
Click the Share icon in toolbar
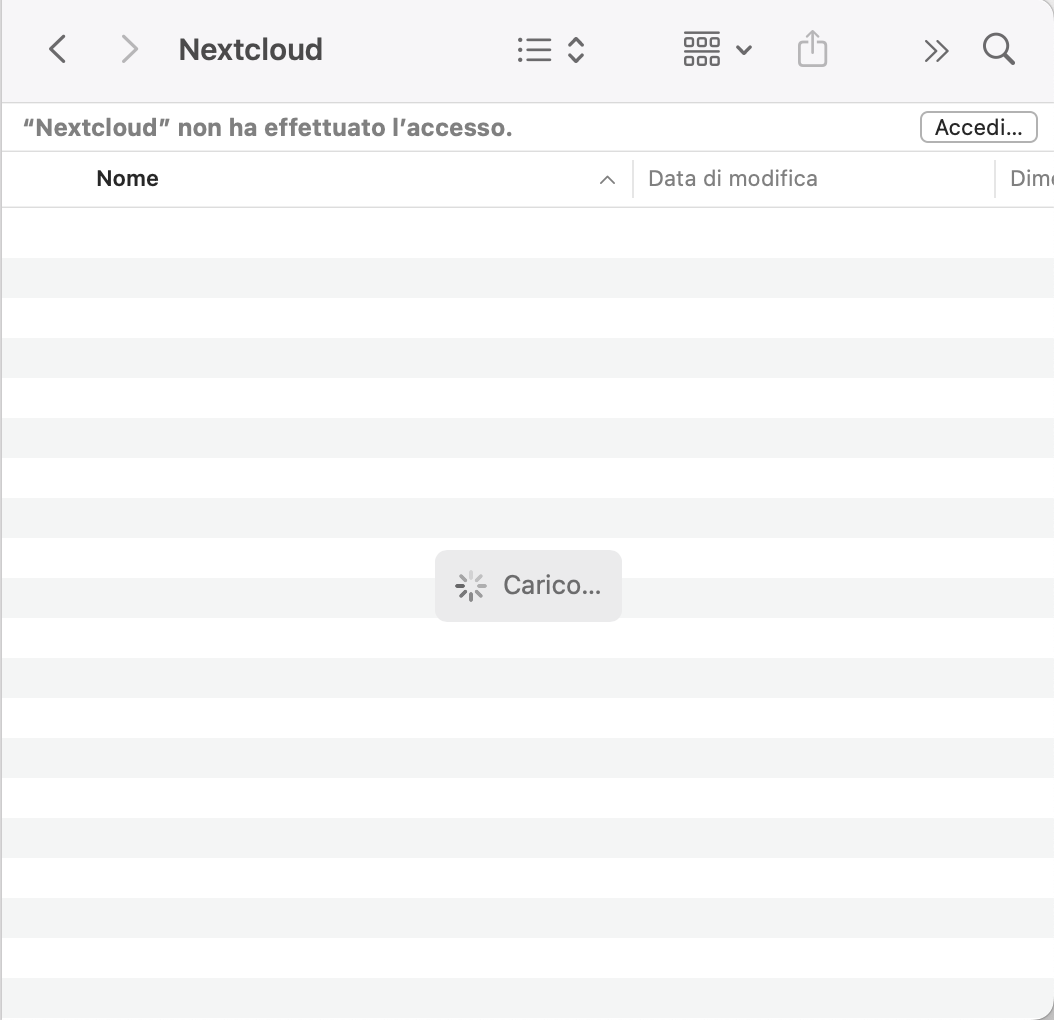click(812, 49)
